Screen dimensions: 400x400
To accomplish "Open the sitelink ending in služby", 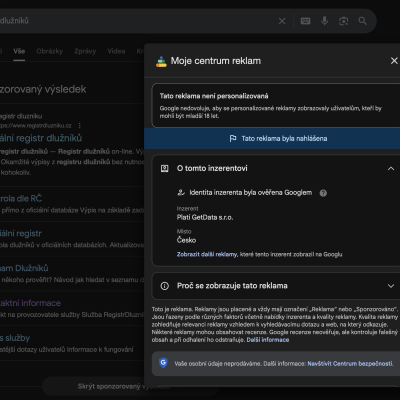I will tap(15, 338).
